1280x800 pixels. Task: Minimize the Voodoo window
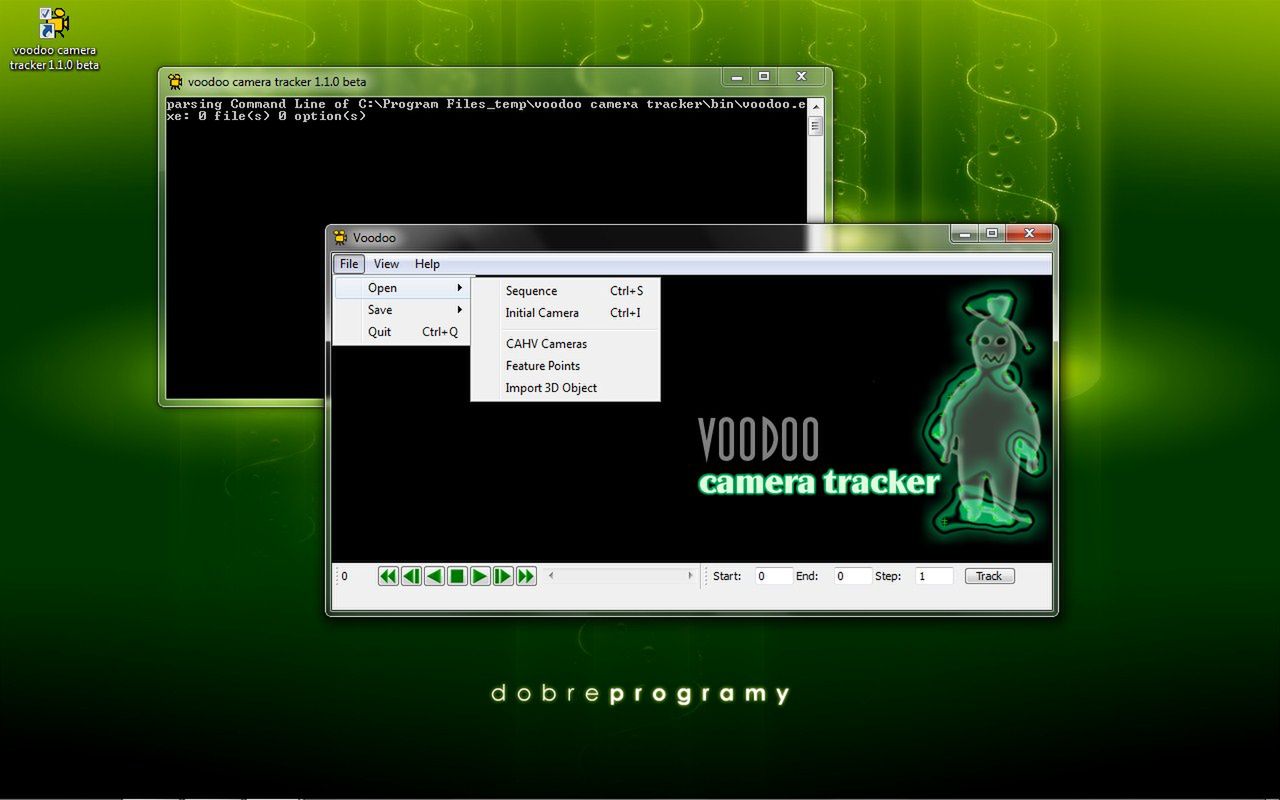click(x=964, y=234)
